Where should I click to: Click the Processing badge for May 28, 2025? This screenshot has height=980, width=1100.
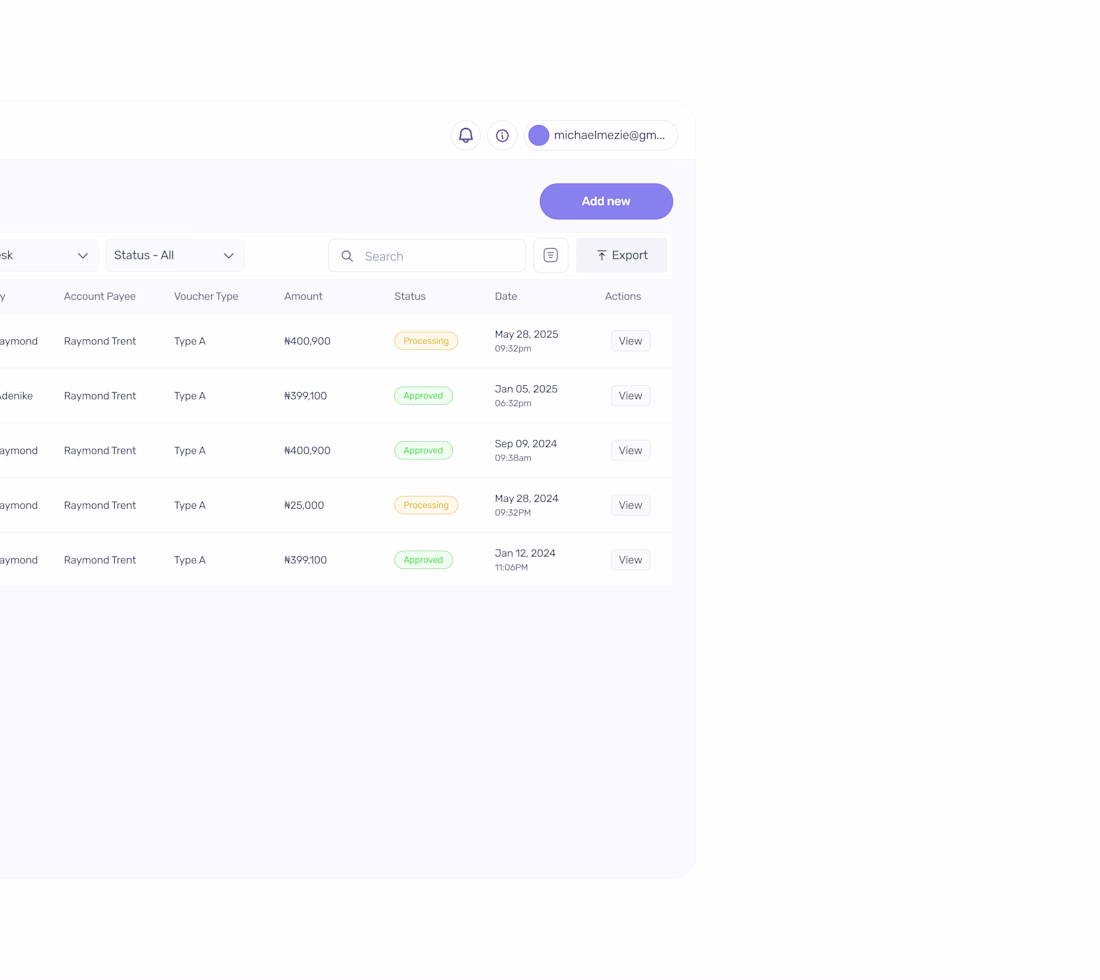click(x=426, y=341)
